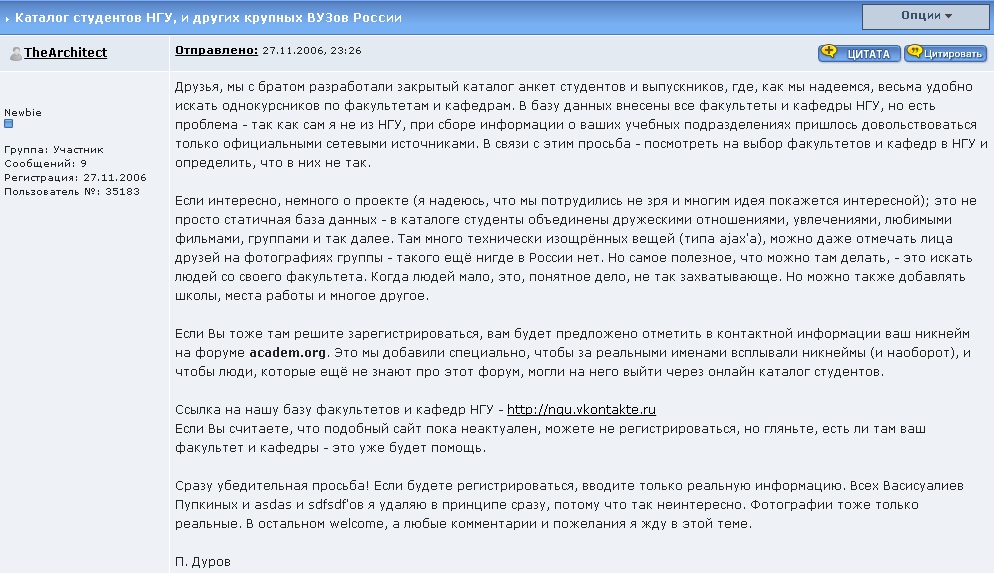
Task: Open the Опции dropdown menu
Action: pyautogui.click(x=926, y=16)
